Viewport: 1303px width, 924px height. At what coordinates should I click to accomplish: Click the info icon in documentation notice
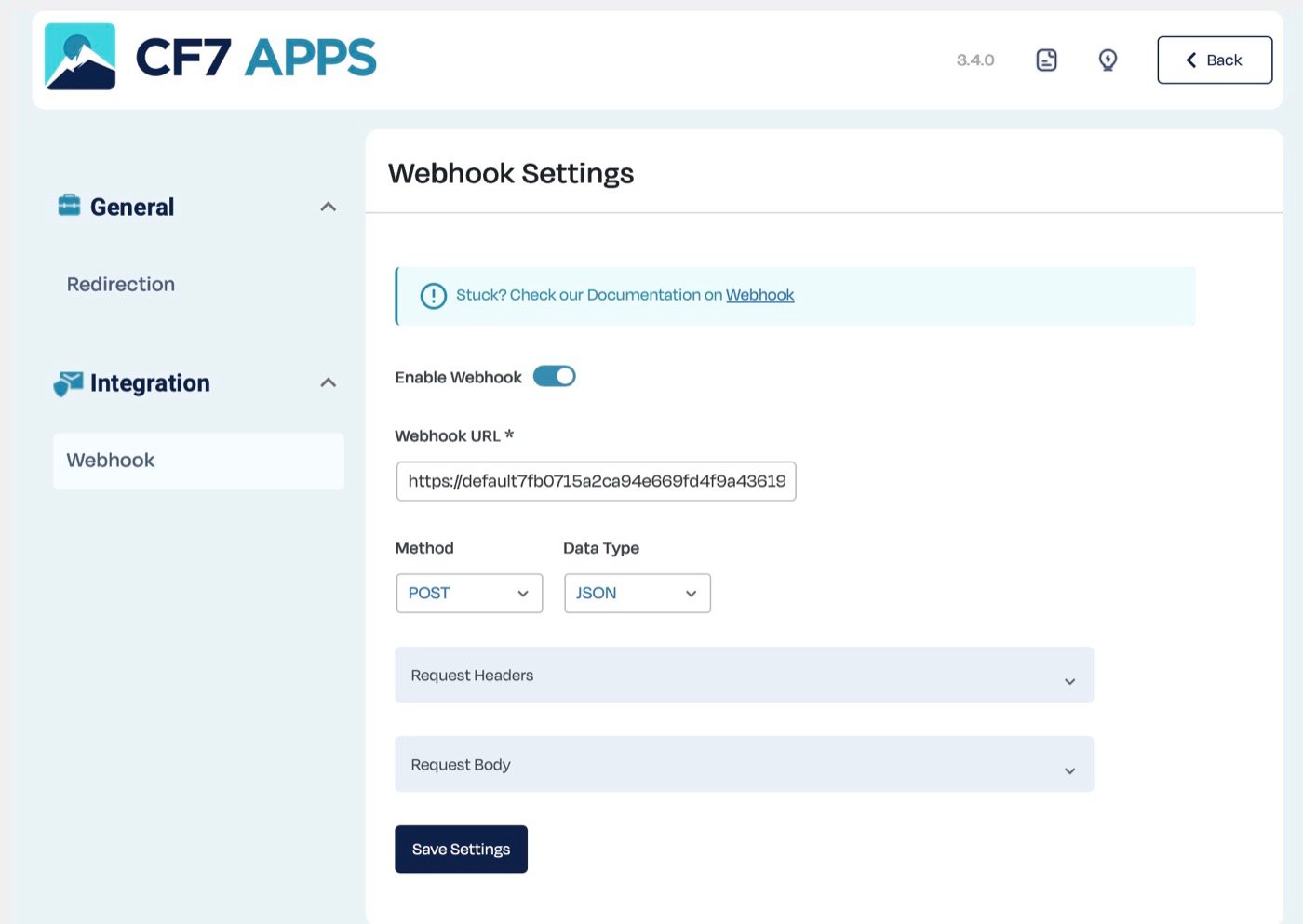pyautogui.click(x=433, y=296)
